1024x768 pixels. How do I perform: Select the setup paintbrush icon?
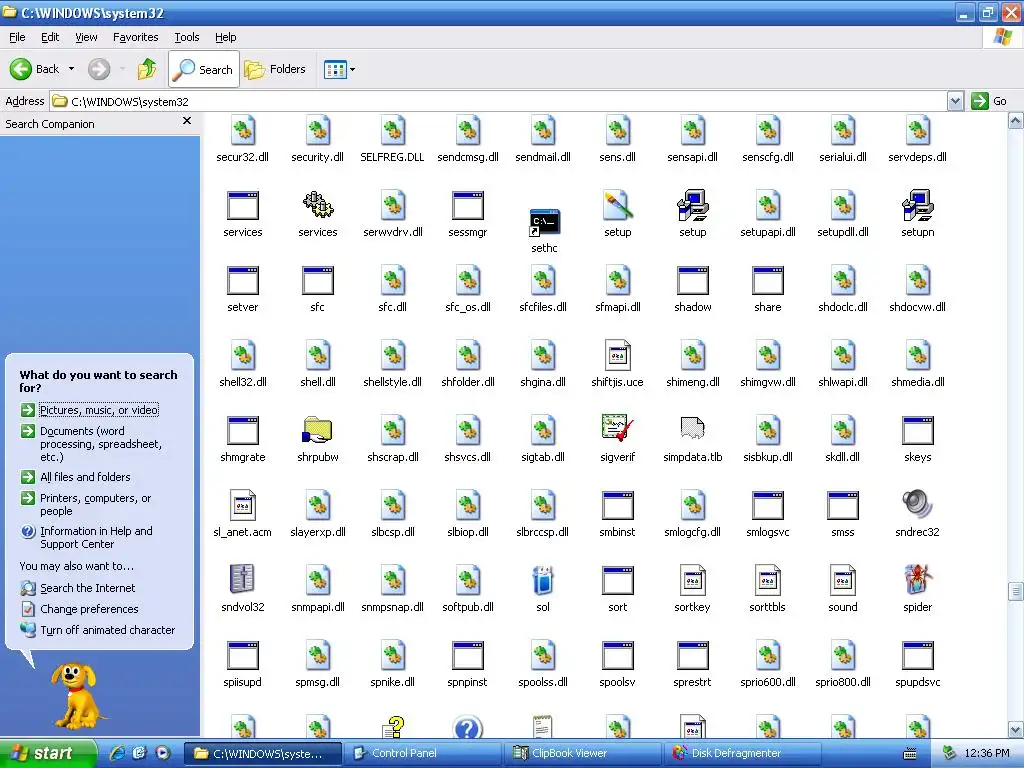click(618, 205)
